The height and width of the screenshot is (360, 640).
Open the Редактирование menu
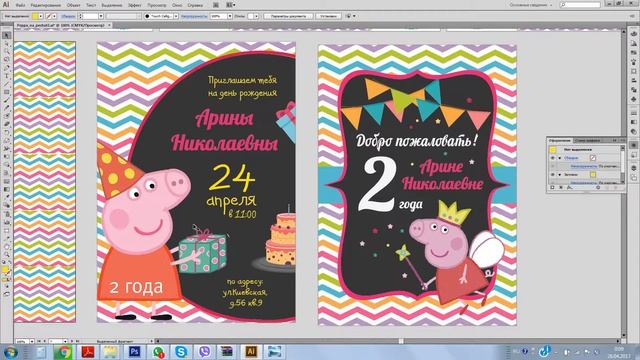click(46, 5)
